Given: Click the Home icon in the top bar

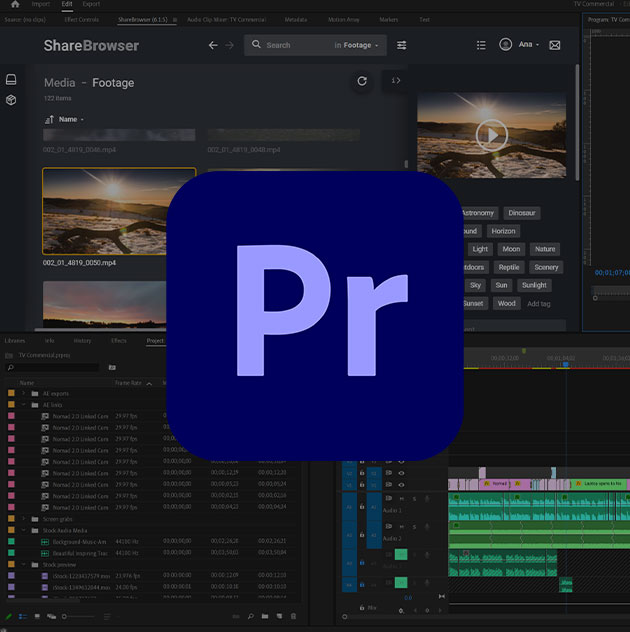Looking at the screenshot, I should click(x=15, y=4).
